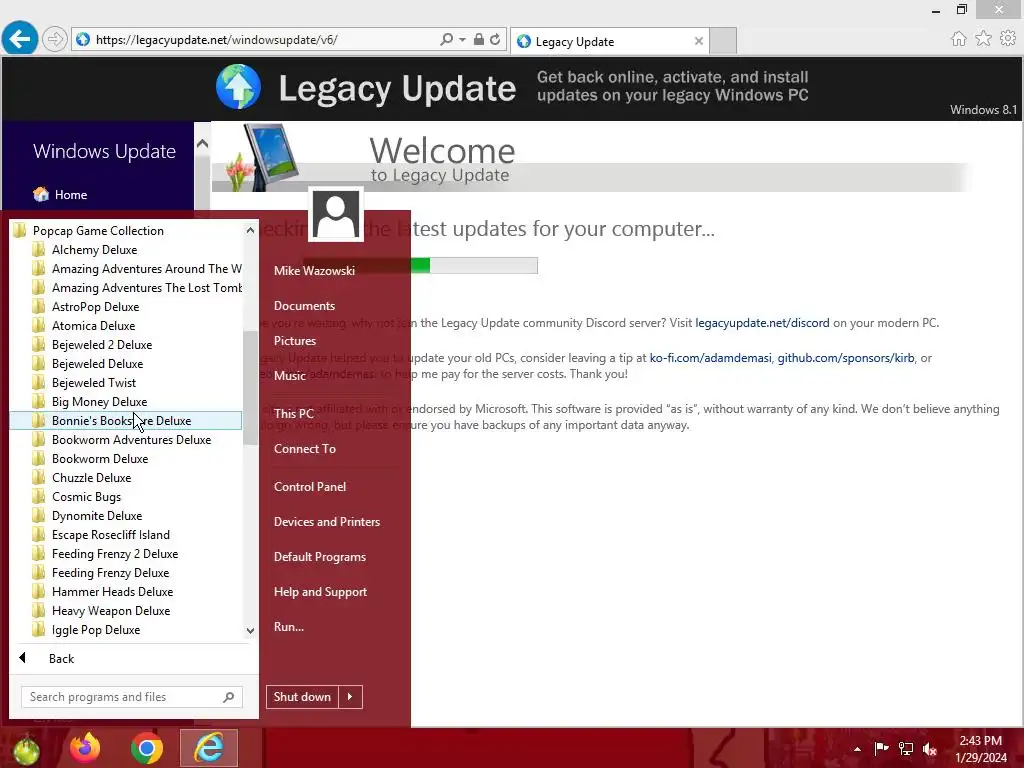Click Internet Explorer taskbar icon

[x=209, y=748]
